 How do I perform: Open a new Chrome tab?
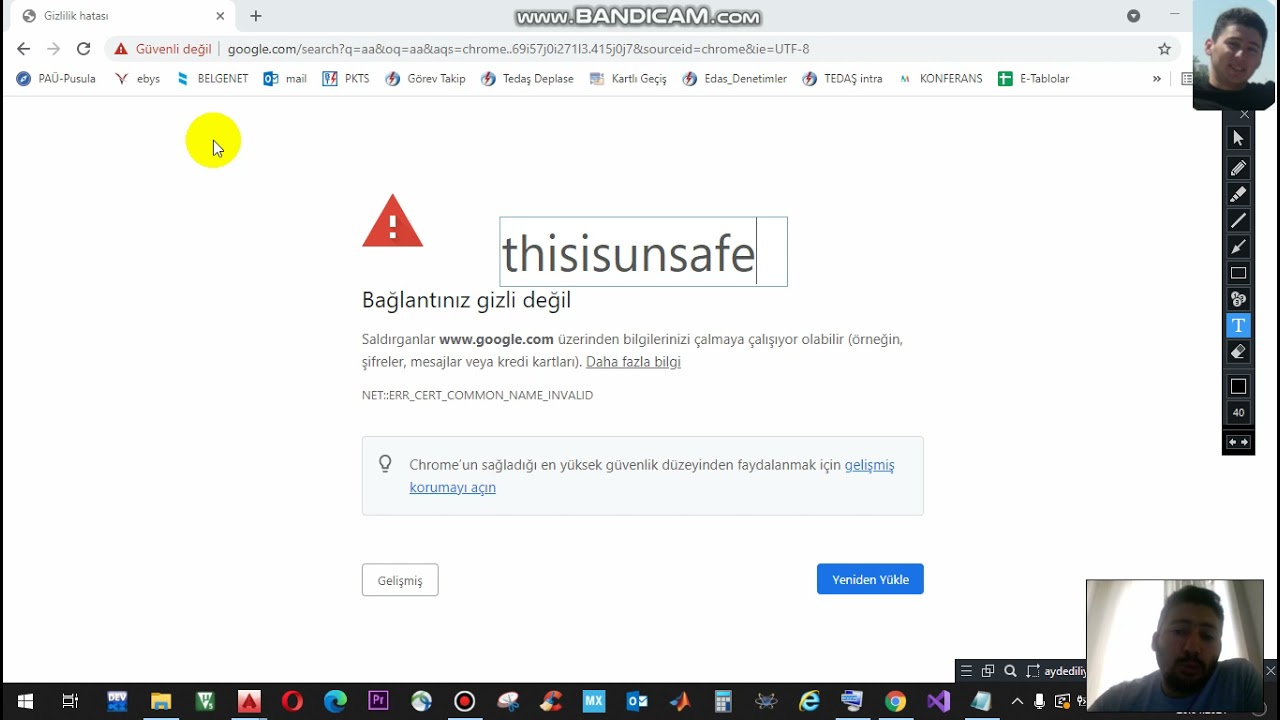tap(256, 16)
